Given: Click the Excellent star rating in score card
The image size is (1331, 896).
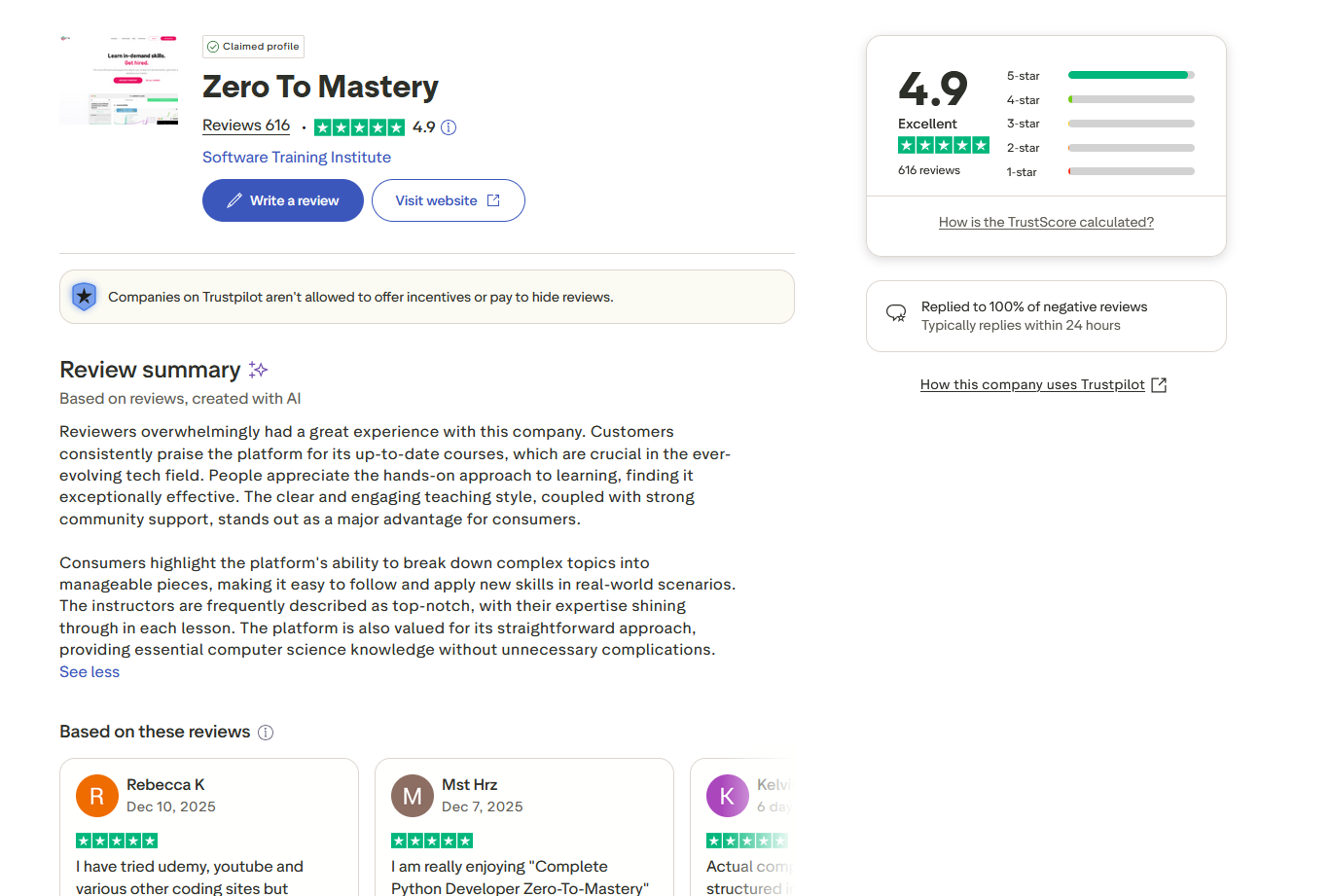Looking at the screenshot, I should [944, 145].
